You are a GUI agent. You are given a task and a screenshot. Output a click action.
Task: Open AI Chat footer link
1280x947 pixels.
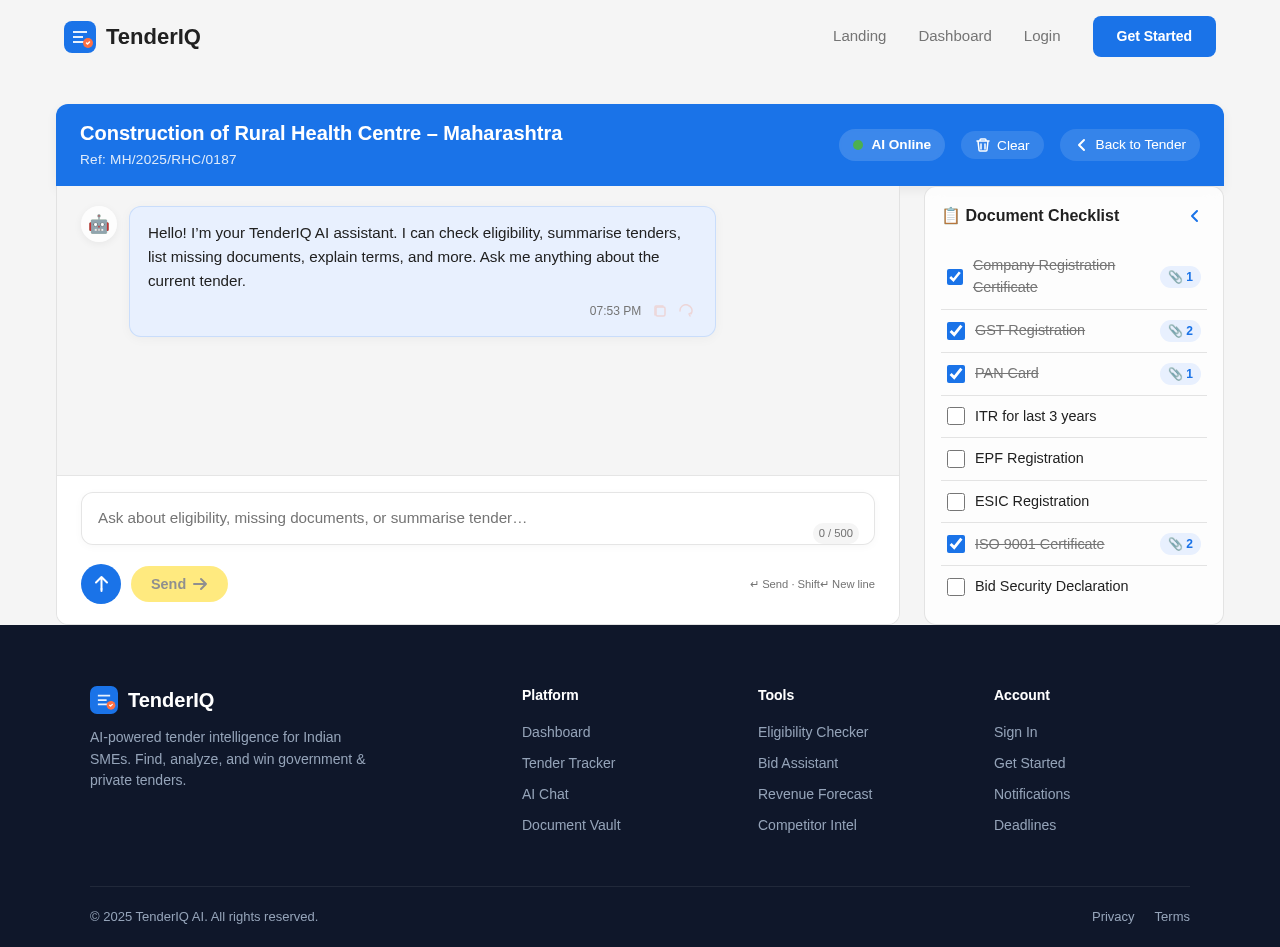tap(545, 794)
